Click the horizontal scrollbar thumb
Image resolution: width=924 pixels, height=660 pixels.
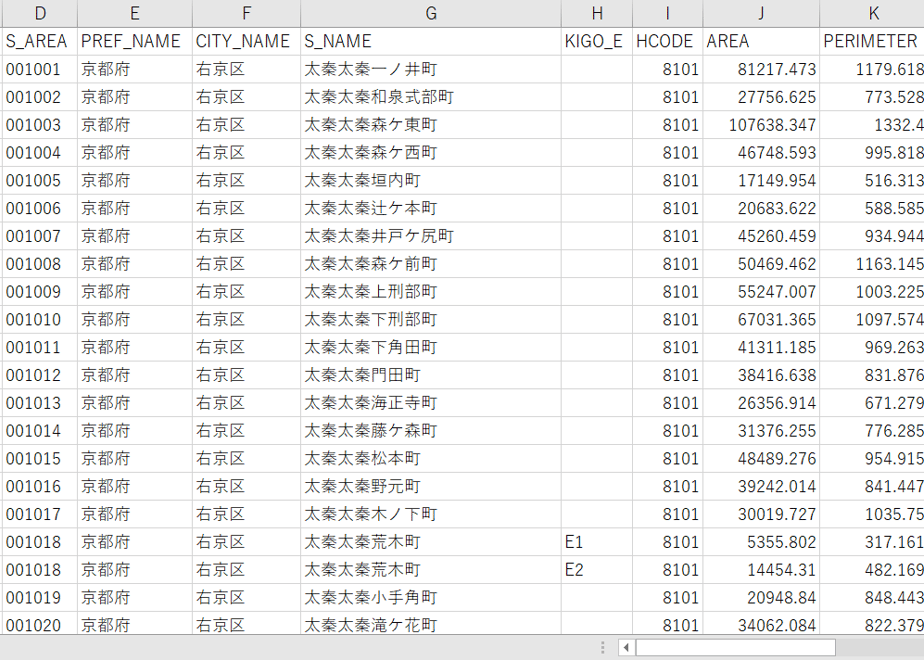coord(735,648)
